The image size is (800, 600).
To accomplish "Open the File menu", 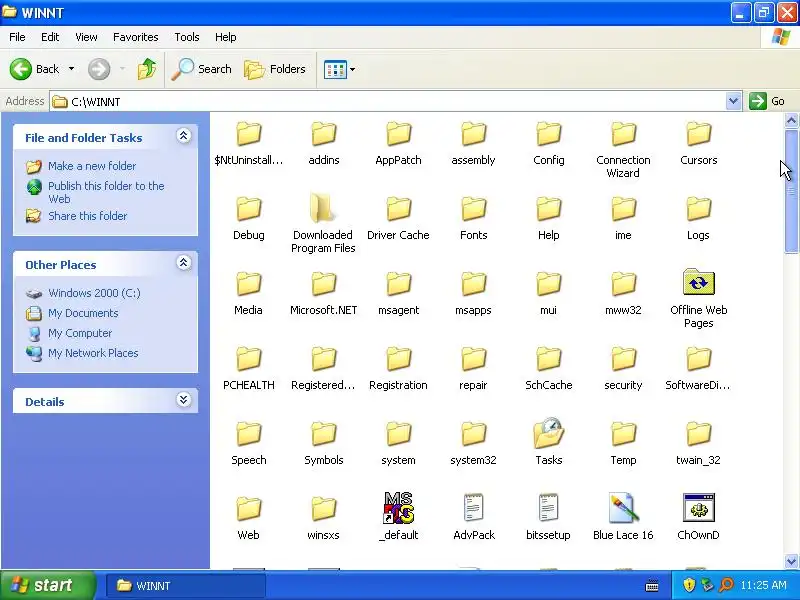I will click(17, 37).
